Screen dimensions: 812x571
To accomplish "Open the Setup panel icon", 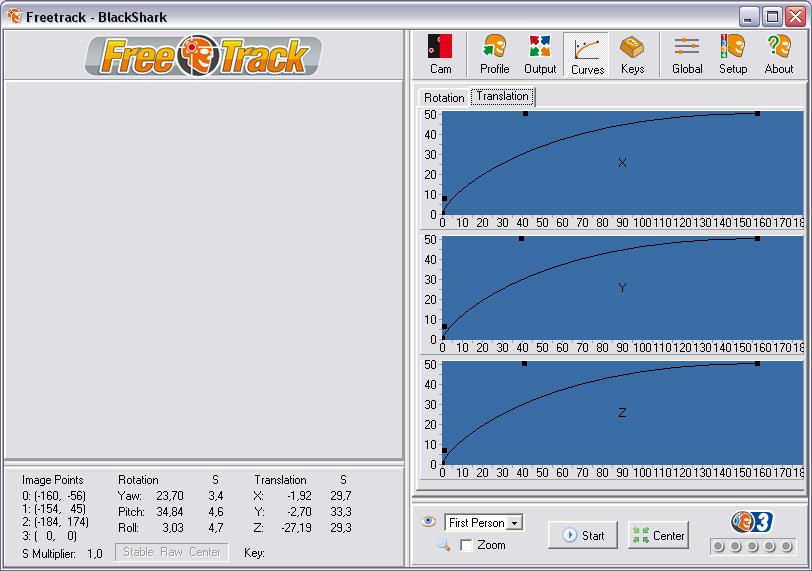I will [732, 54].
